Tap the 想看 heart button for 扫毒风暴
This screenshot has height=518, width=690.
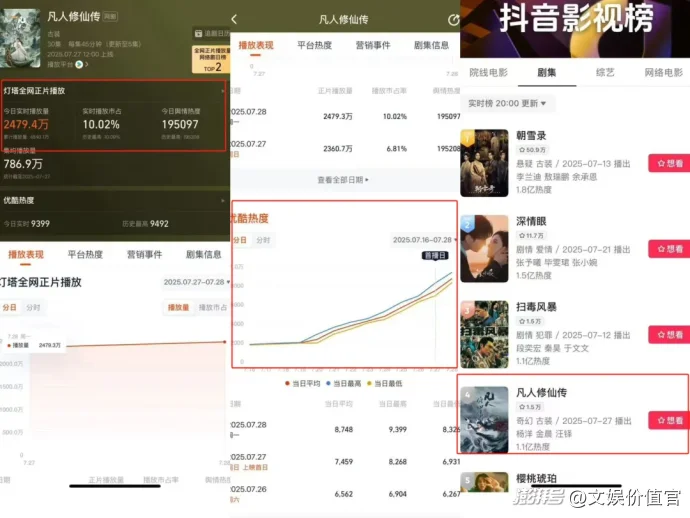coord(669,334)
